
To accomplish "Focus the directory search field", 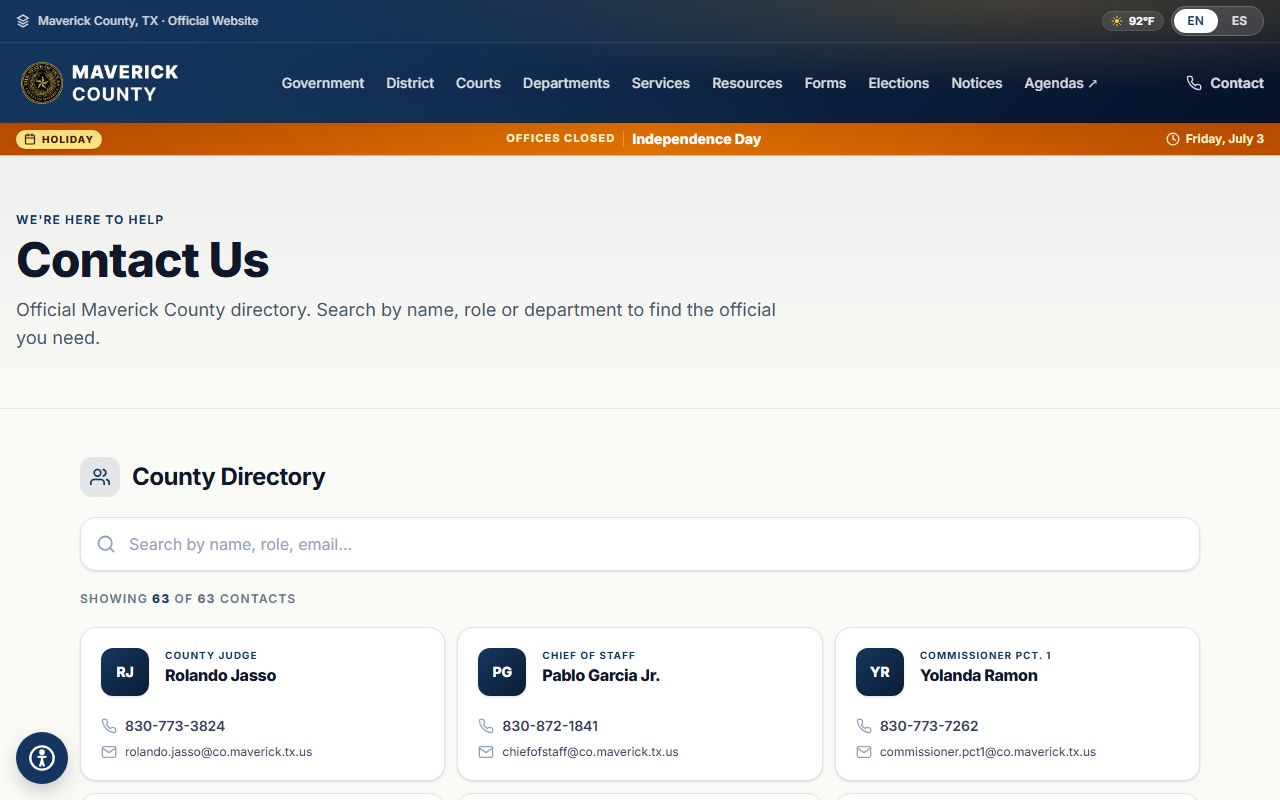I will click(x=640, y=544).
